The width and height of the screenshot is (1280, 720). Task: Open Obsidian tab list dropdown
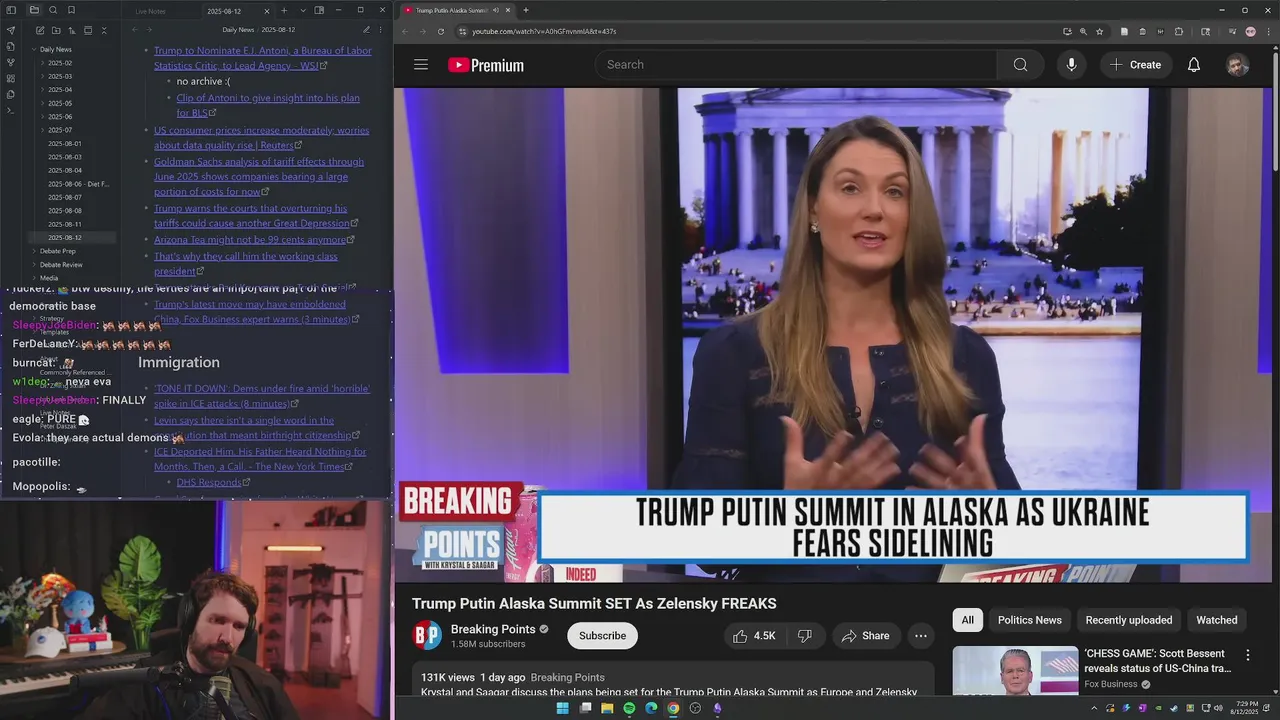[302, 10]
